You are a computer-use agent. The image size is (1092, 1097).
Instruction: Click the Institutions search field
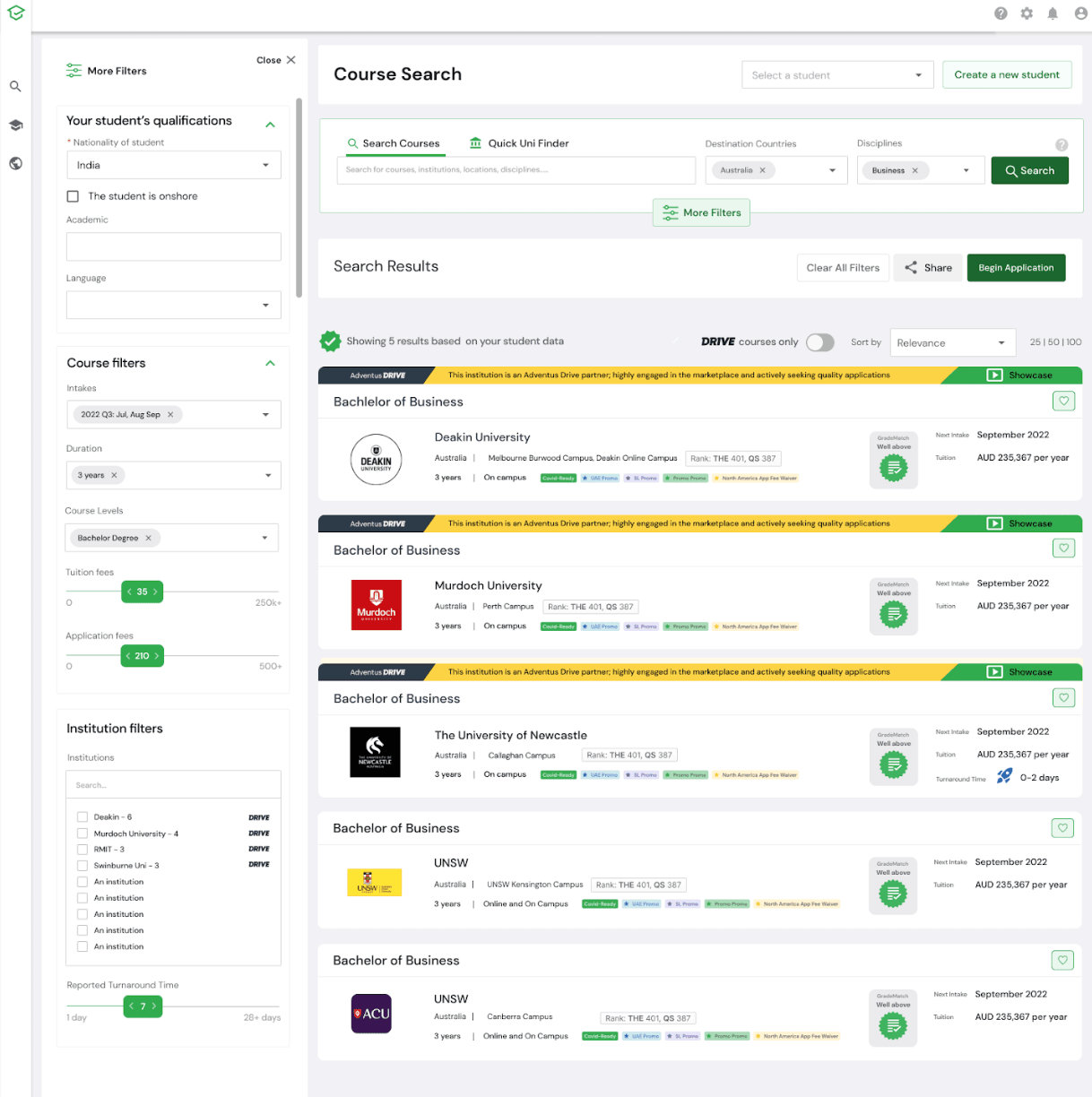coord(174,784)
